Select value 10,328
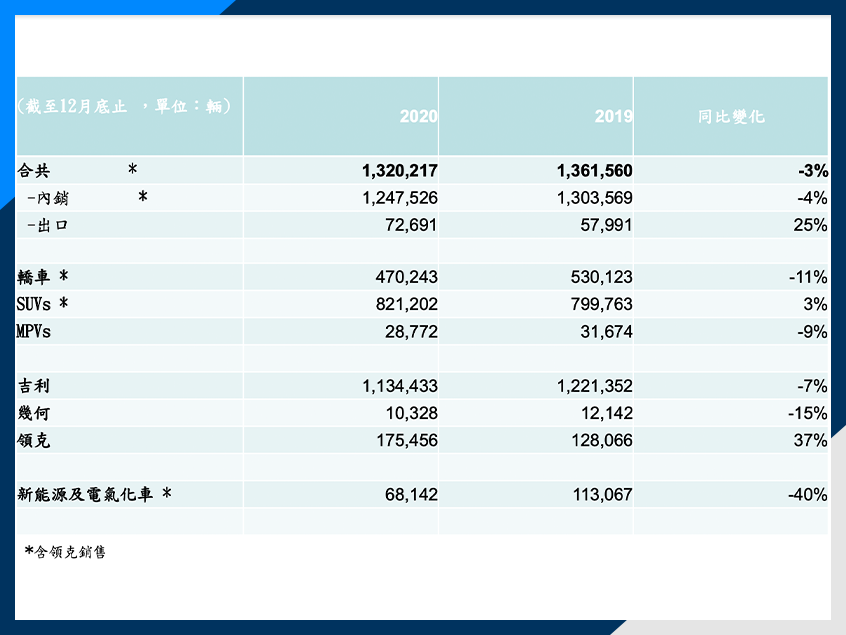 click(x=411, y=413)
